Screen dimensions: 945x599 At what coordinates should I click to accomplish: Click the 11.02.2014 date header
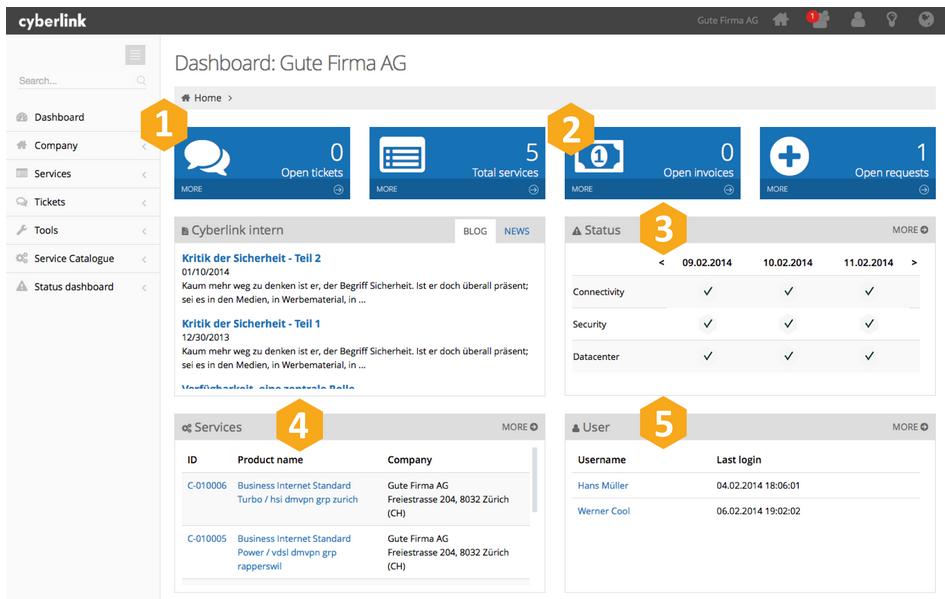[x=868, y=263]
